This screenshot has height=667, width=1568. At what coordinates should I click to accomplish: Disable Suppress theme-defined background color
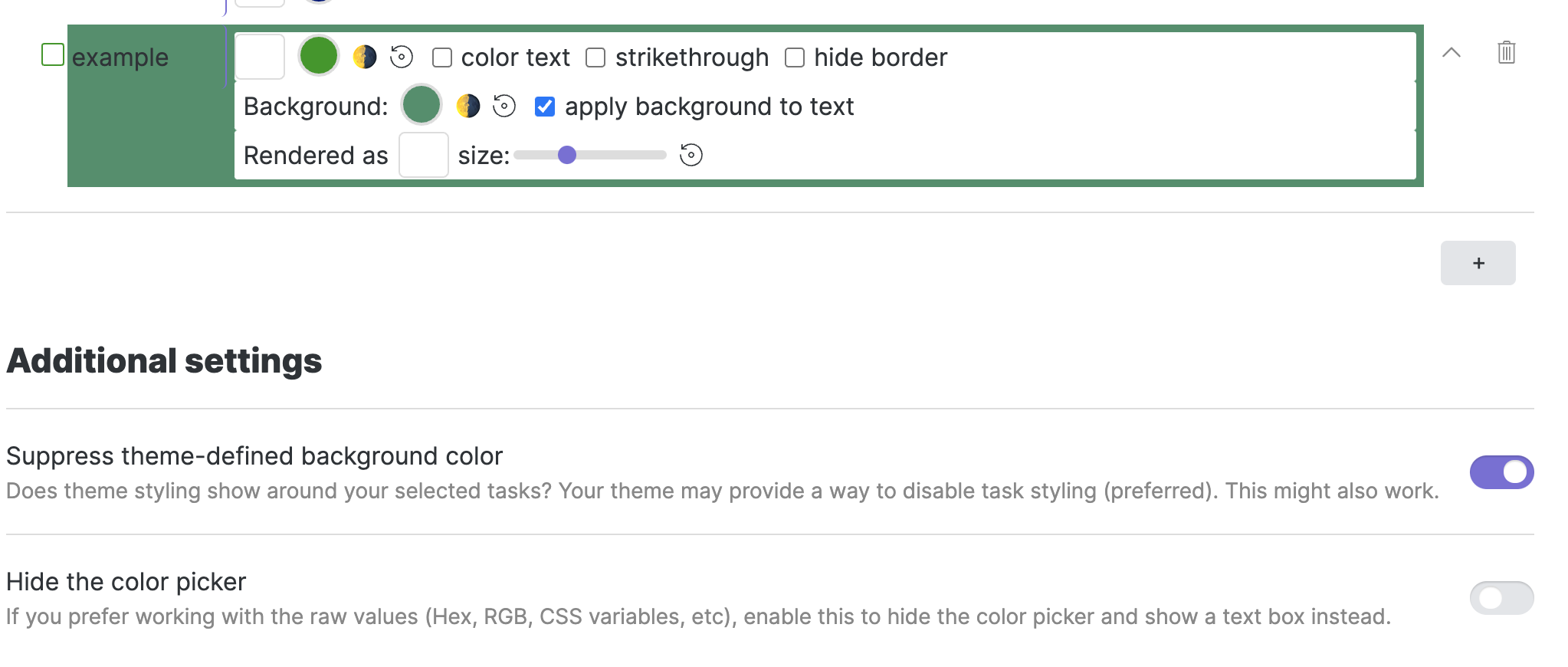pos(1501,472)
